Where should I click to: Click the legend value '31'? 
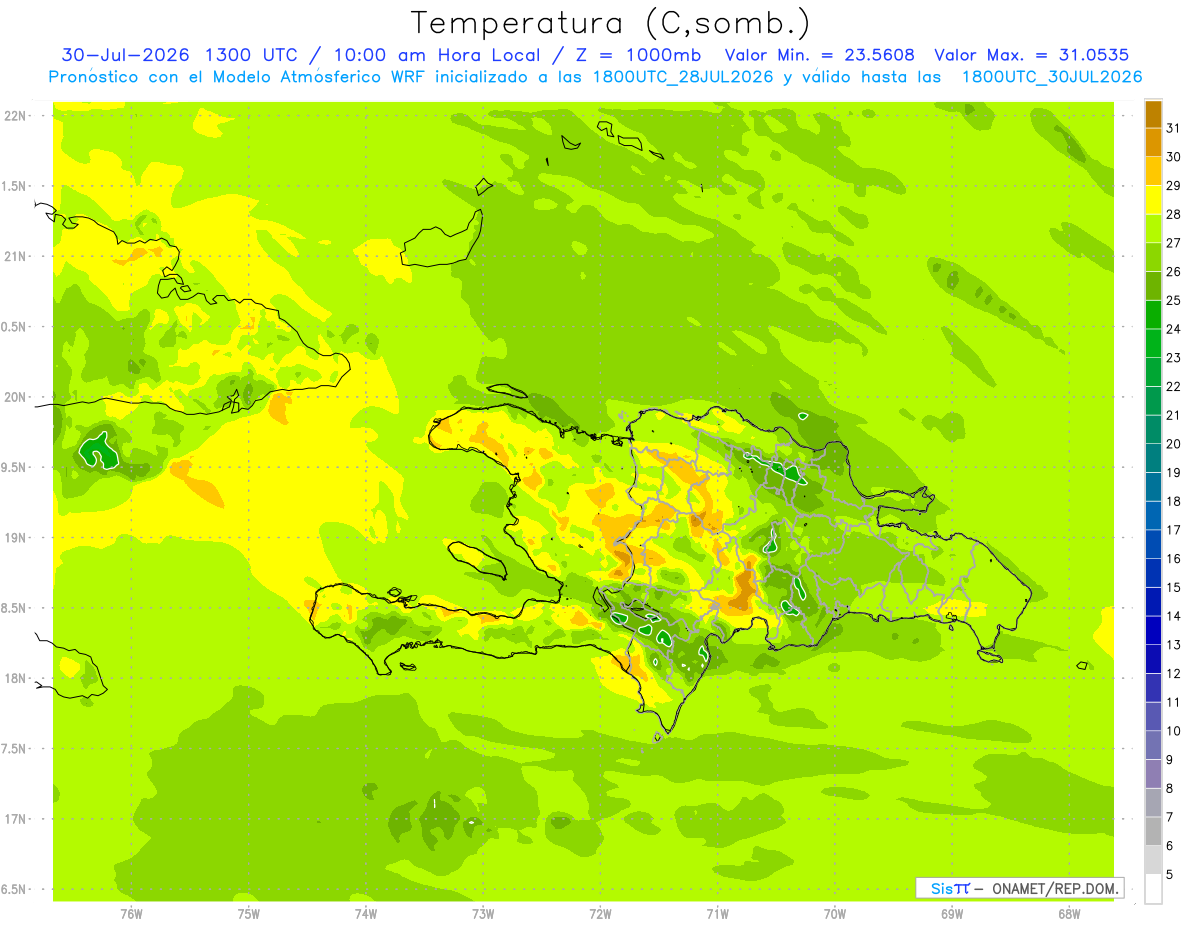click(1174, 128)
